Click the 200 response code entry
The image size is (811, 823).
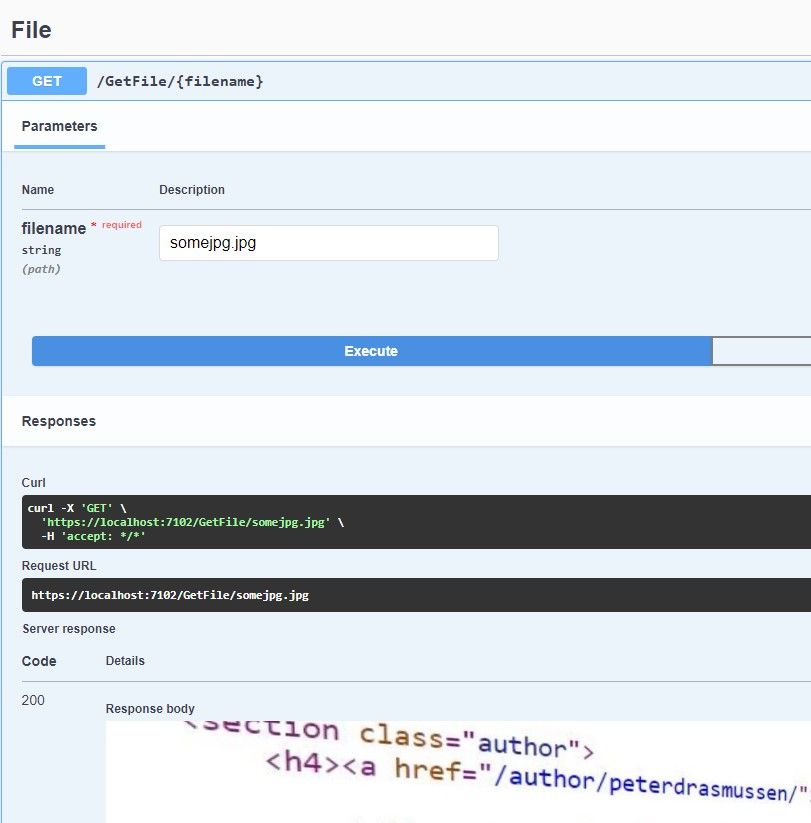[x=32, y=700]
